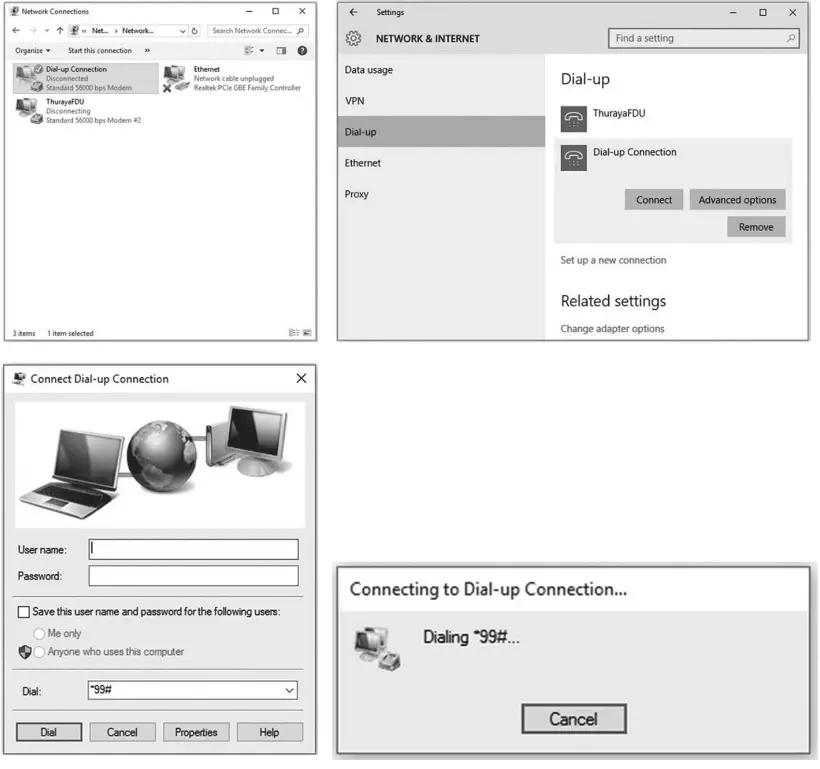Click the Network Connections title bar icon
The height and width of the screenshot is (769, 820).
[x=15, y=11]
